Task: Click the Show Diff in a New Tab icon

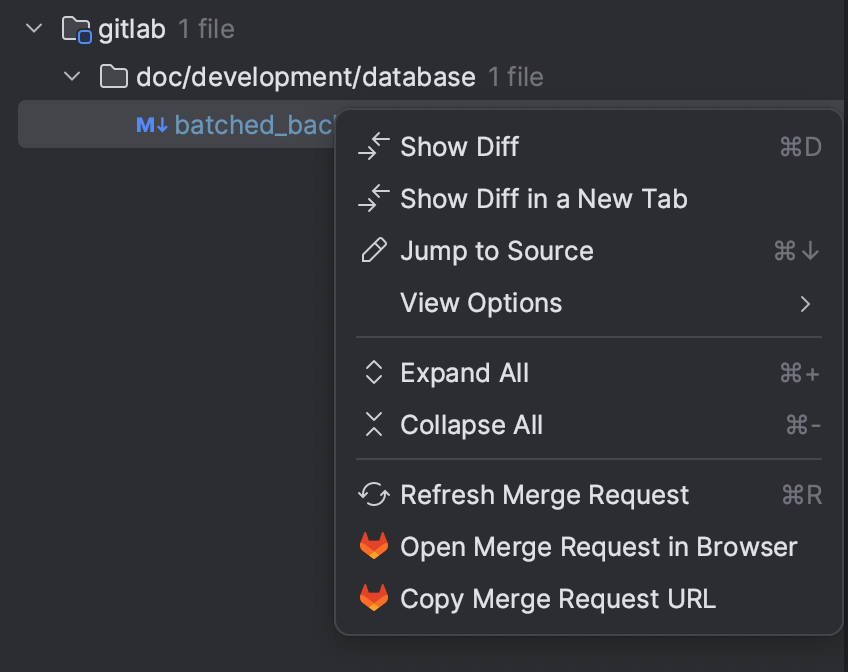Action: click(x=373, y=198)
